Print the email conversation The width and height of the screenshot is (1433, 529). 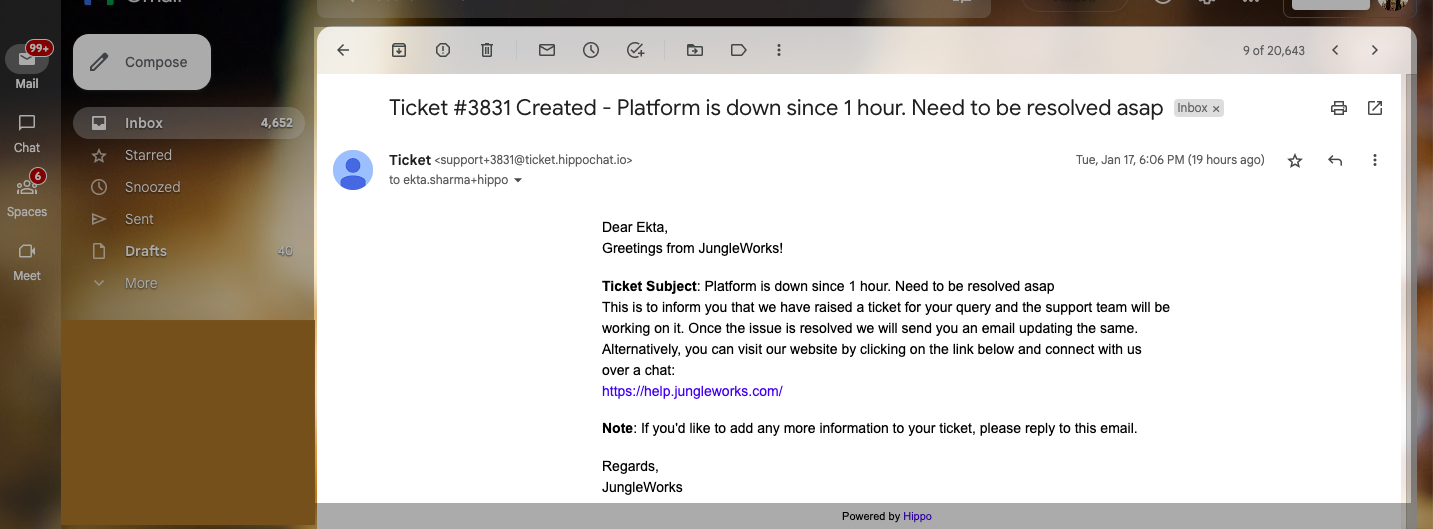pyautogui.click(x=1339, y=108)
